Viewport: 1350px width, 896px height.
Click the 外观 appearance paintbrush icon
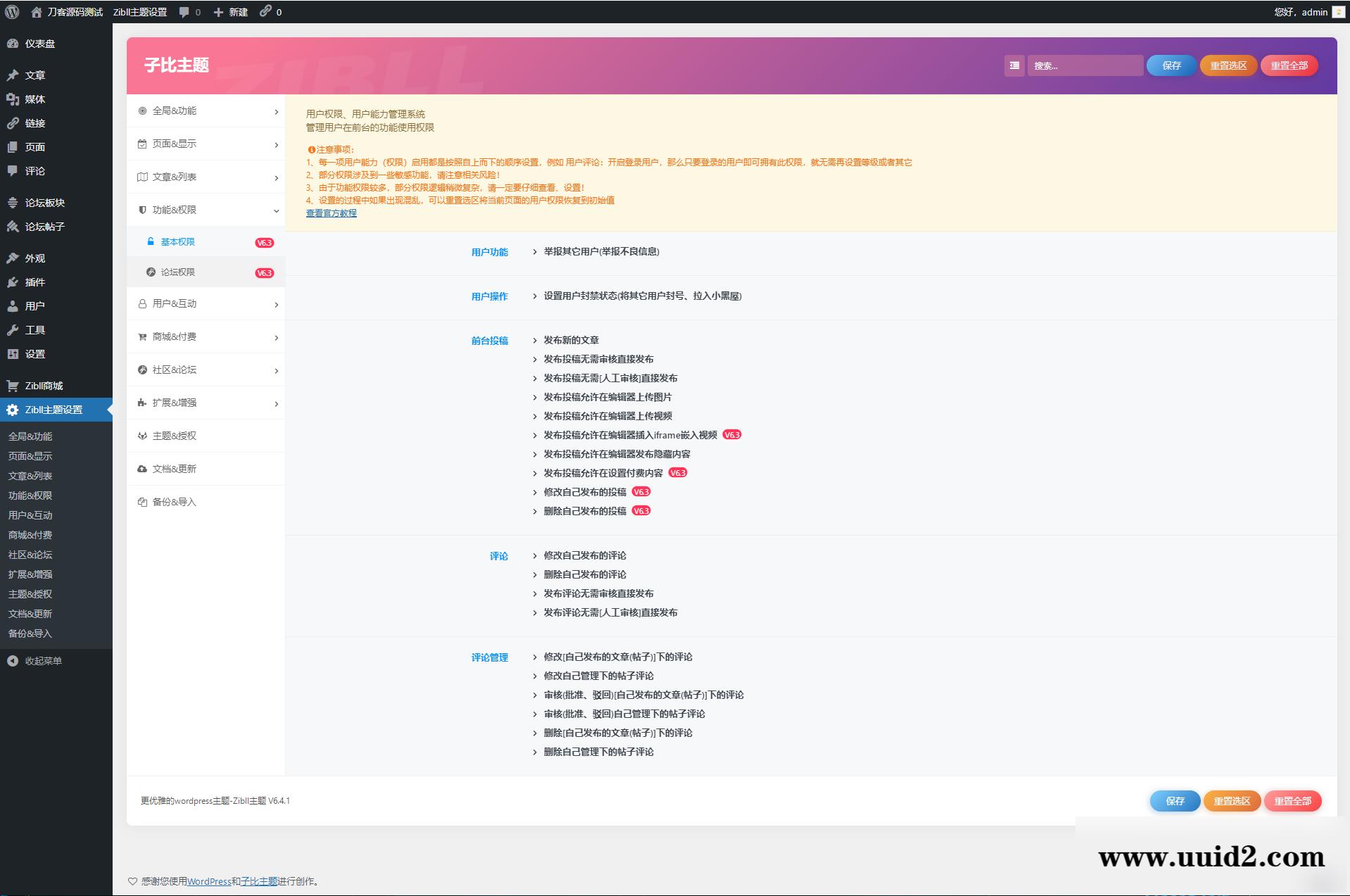(13, 258)
